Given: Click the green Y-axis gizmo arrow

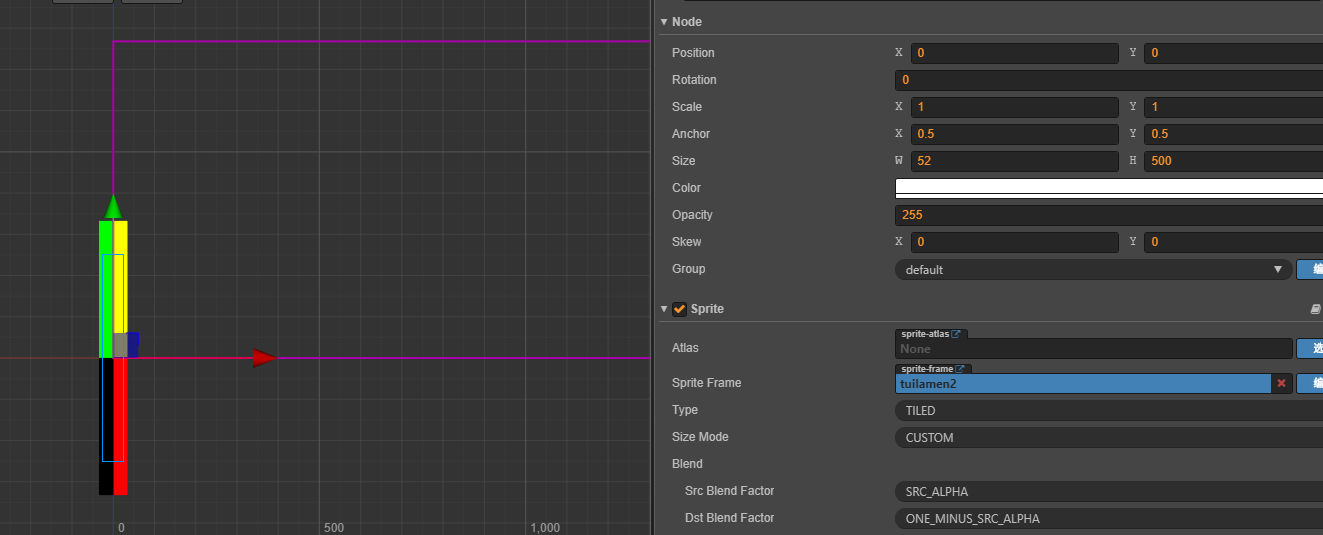Looking at the screenshot, I should point(113,206).
